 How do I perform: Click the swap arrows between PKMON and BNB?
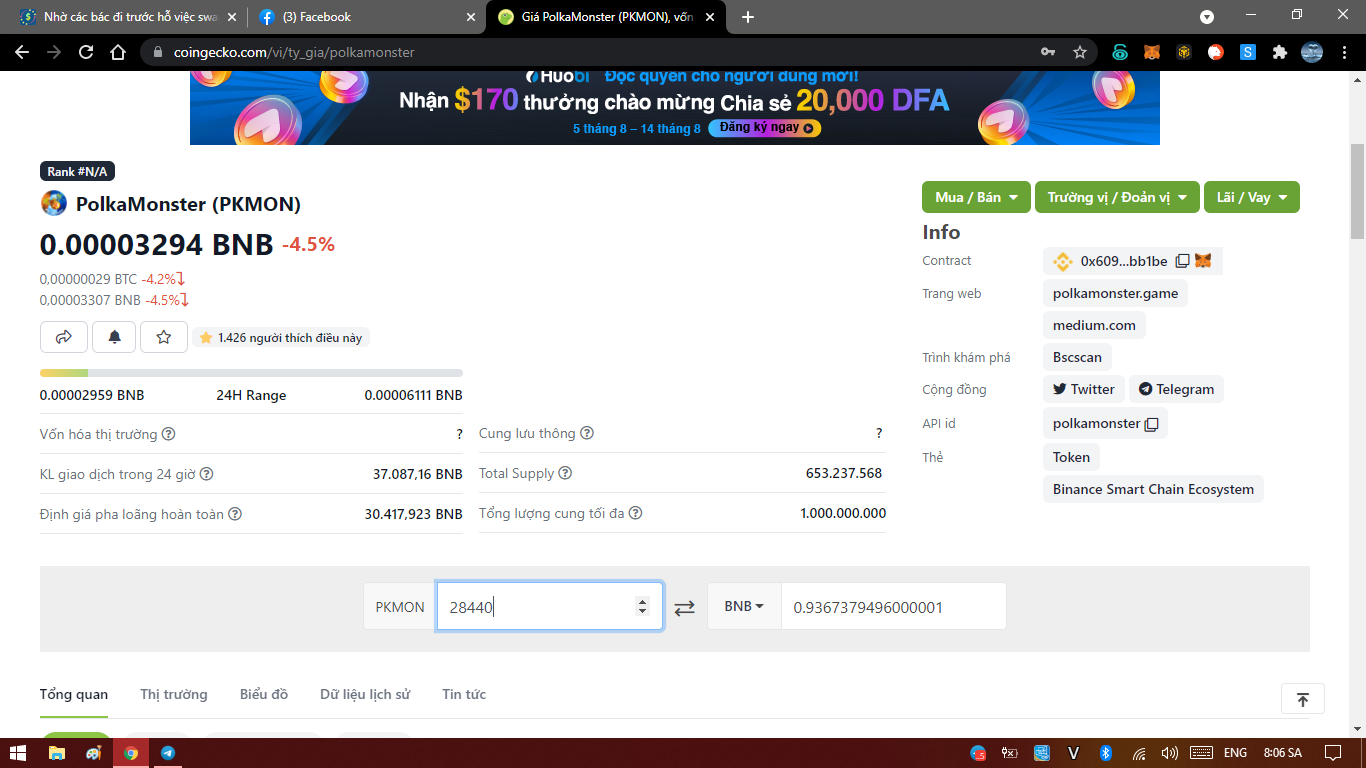point(684,607)
